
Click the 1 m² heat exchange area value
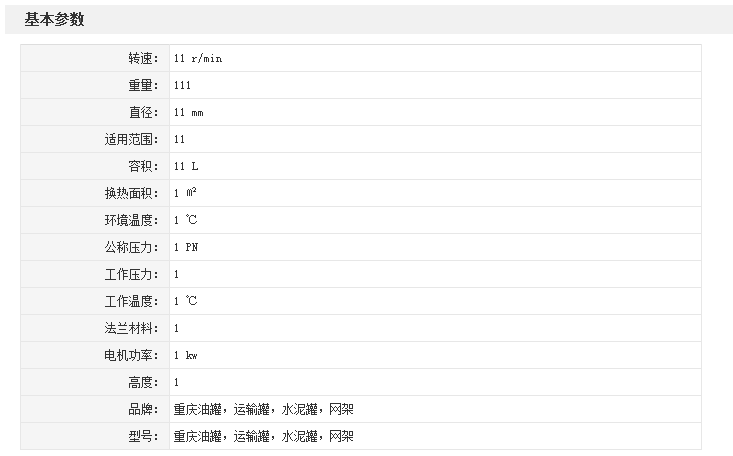tap(183, 193)
